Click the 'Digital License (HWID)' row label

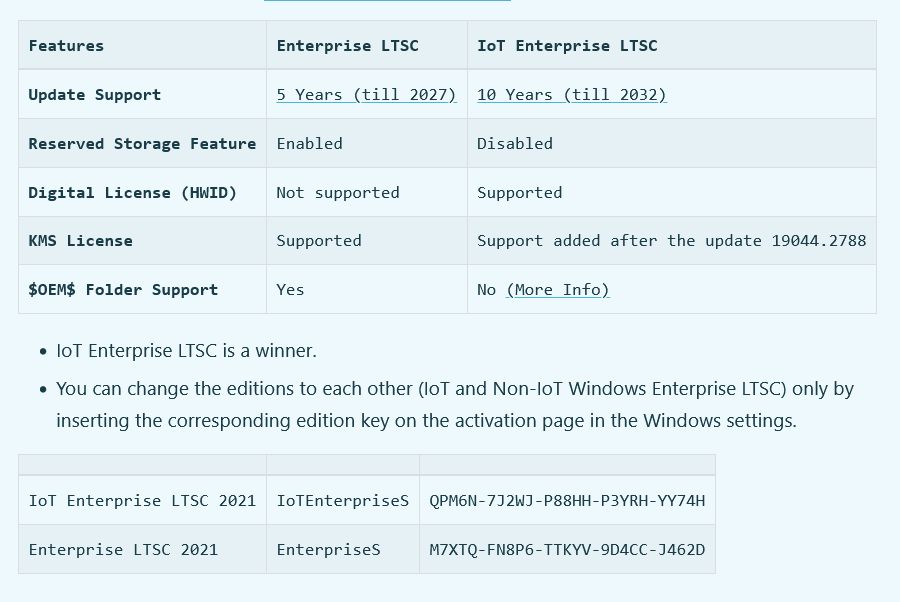tap(133, 192)
